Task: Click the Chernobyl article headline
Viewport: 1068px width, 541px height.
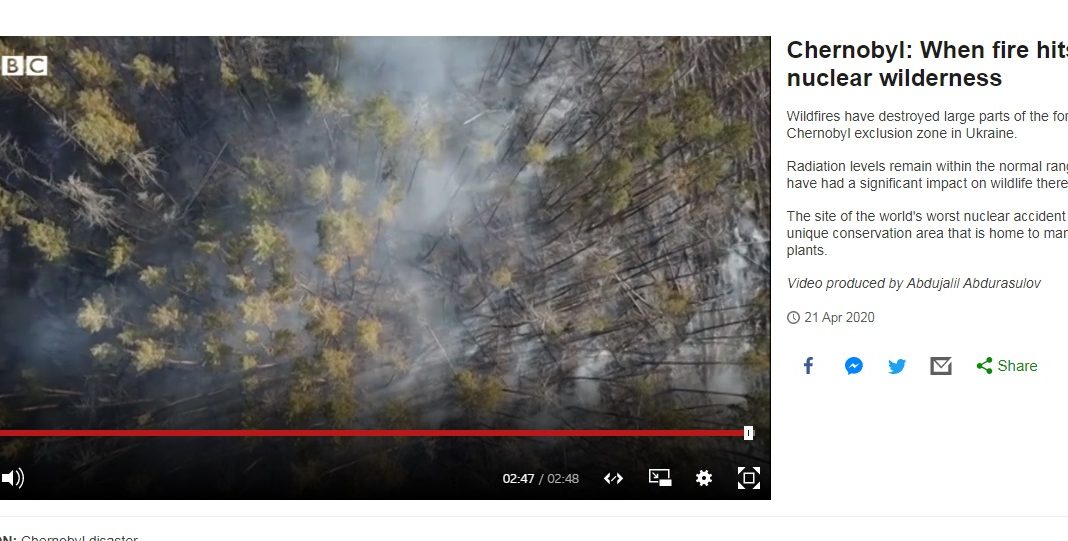Action: click(927, 63)
